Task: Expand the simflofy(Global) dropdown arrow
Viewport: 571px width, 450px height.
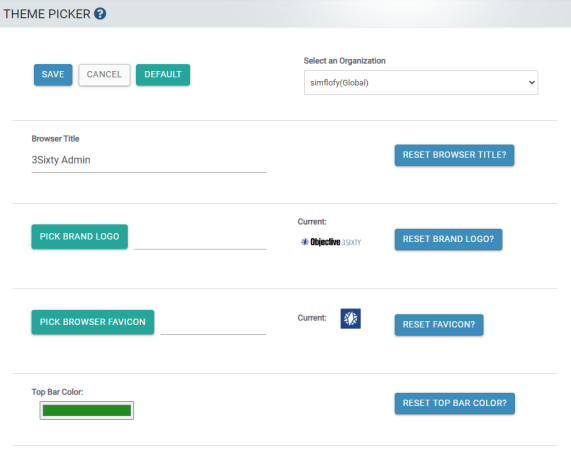Action: tap(532, 83)
